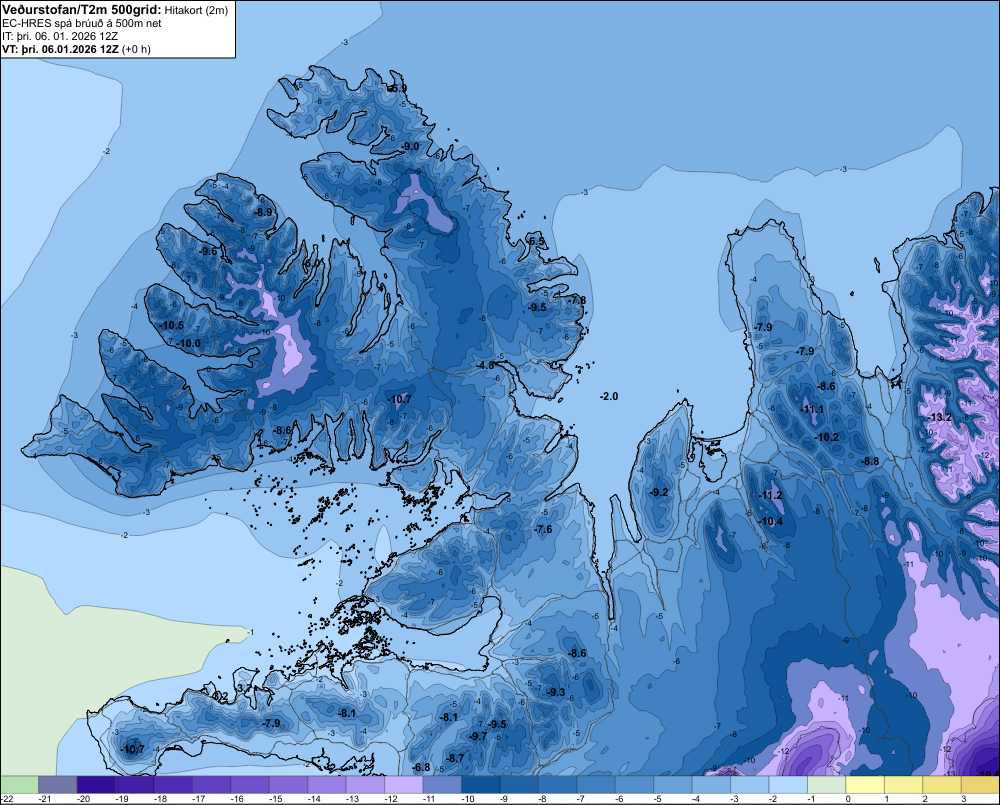This screenshot has width=1000, height=805.
Task: Select the -8.9 temperature reading
Action: (x=263, y=212)
